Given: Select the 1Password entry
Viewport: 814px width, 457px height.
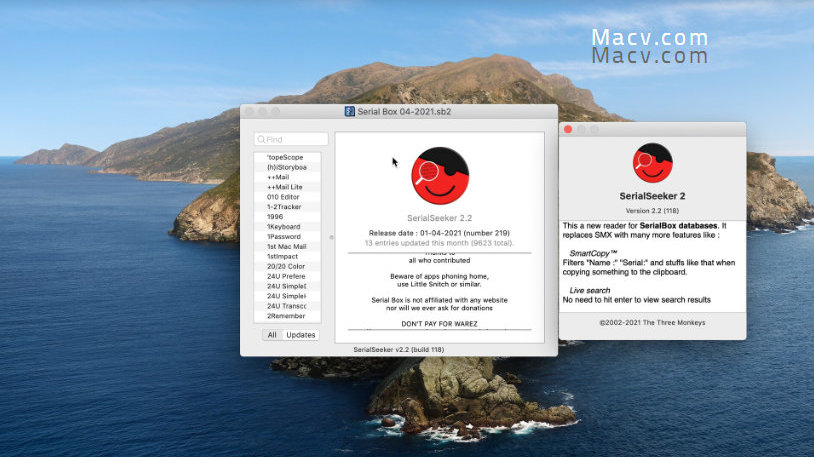Looking at the screenshot, I should point(287,236).
